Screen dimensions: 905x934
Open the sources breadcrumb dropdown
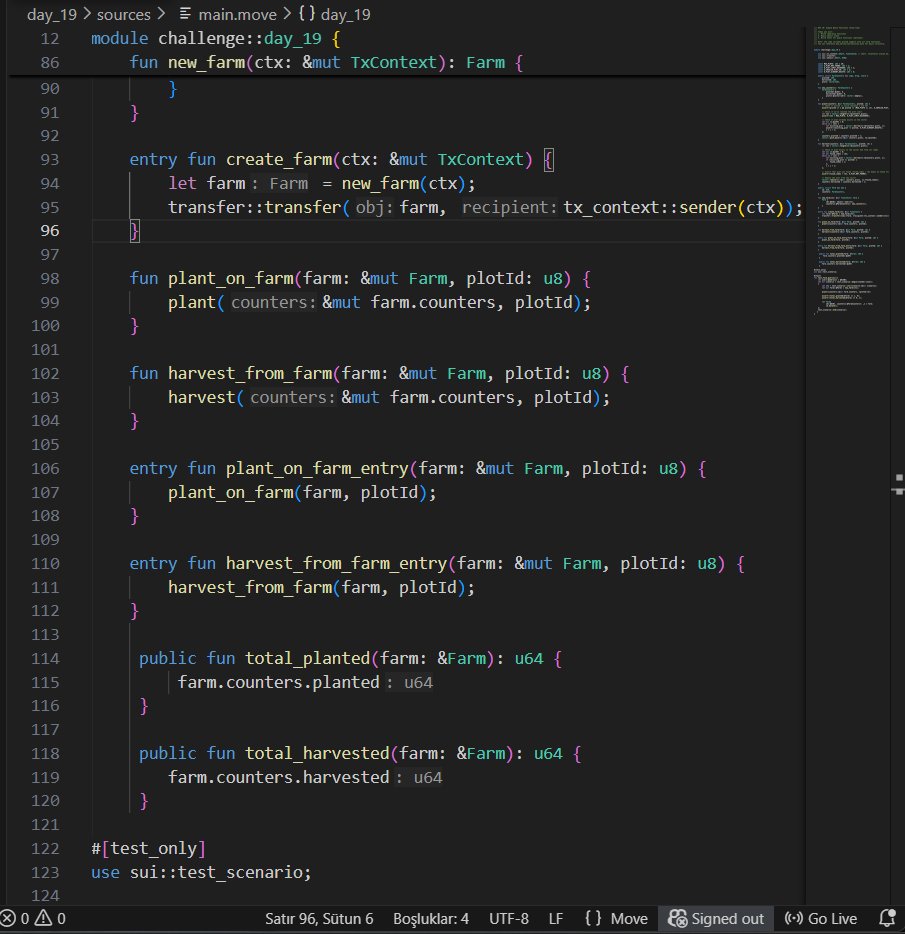pyautogui.click(x=125, y=14)
